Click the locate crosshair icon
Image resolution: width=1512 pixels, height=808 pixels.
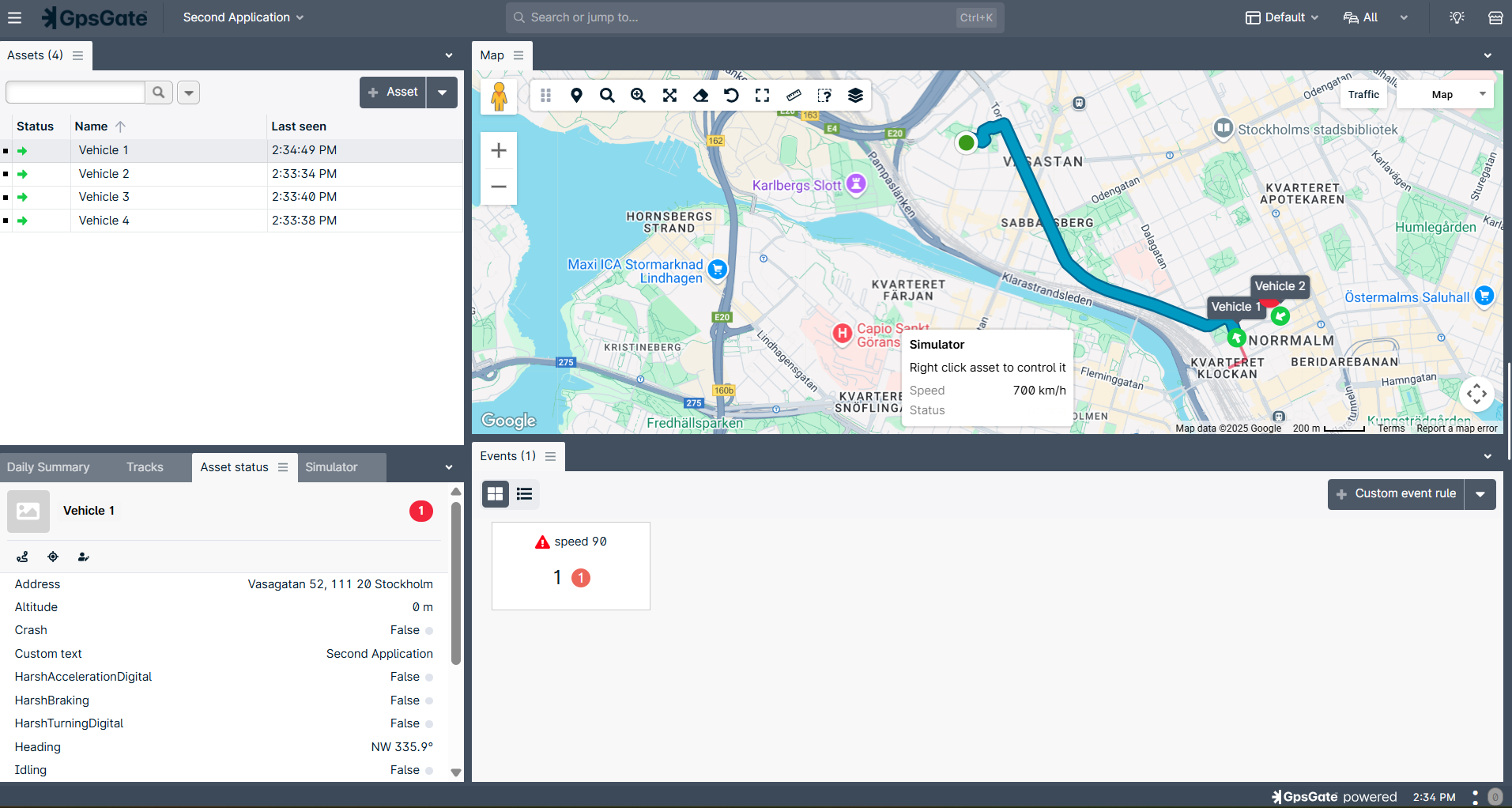[53, 557]
